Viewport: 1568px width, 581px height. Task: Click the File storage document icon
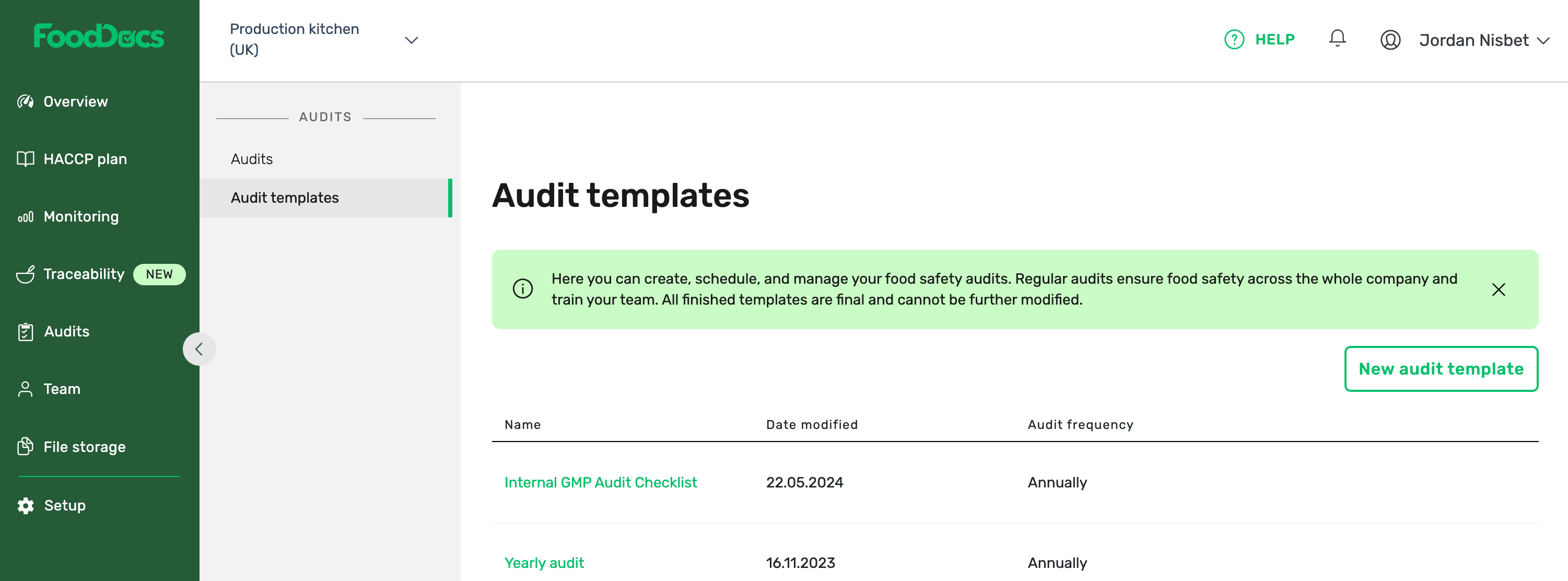[25, 446]
